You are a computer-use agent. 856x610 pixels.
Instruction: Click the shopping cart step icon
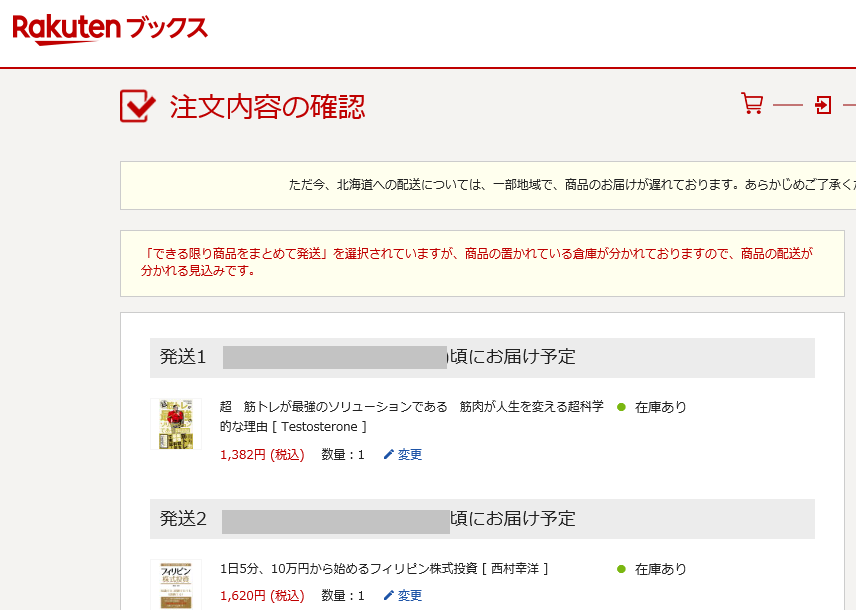[x=752, y=103]
